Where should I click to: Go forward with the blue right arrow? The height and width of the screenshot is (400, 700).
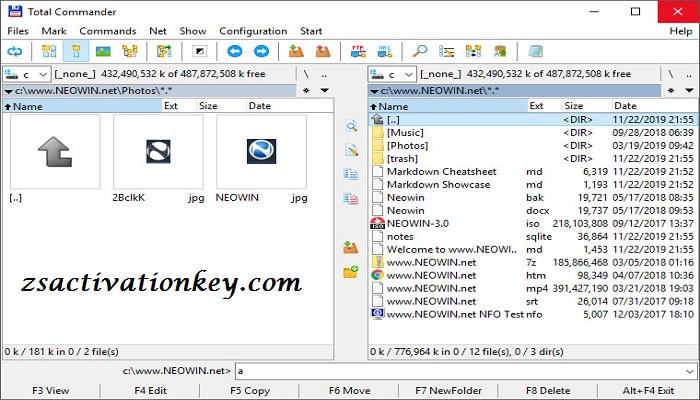[262, 51]
